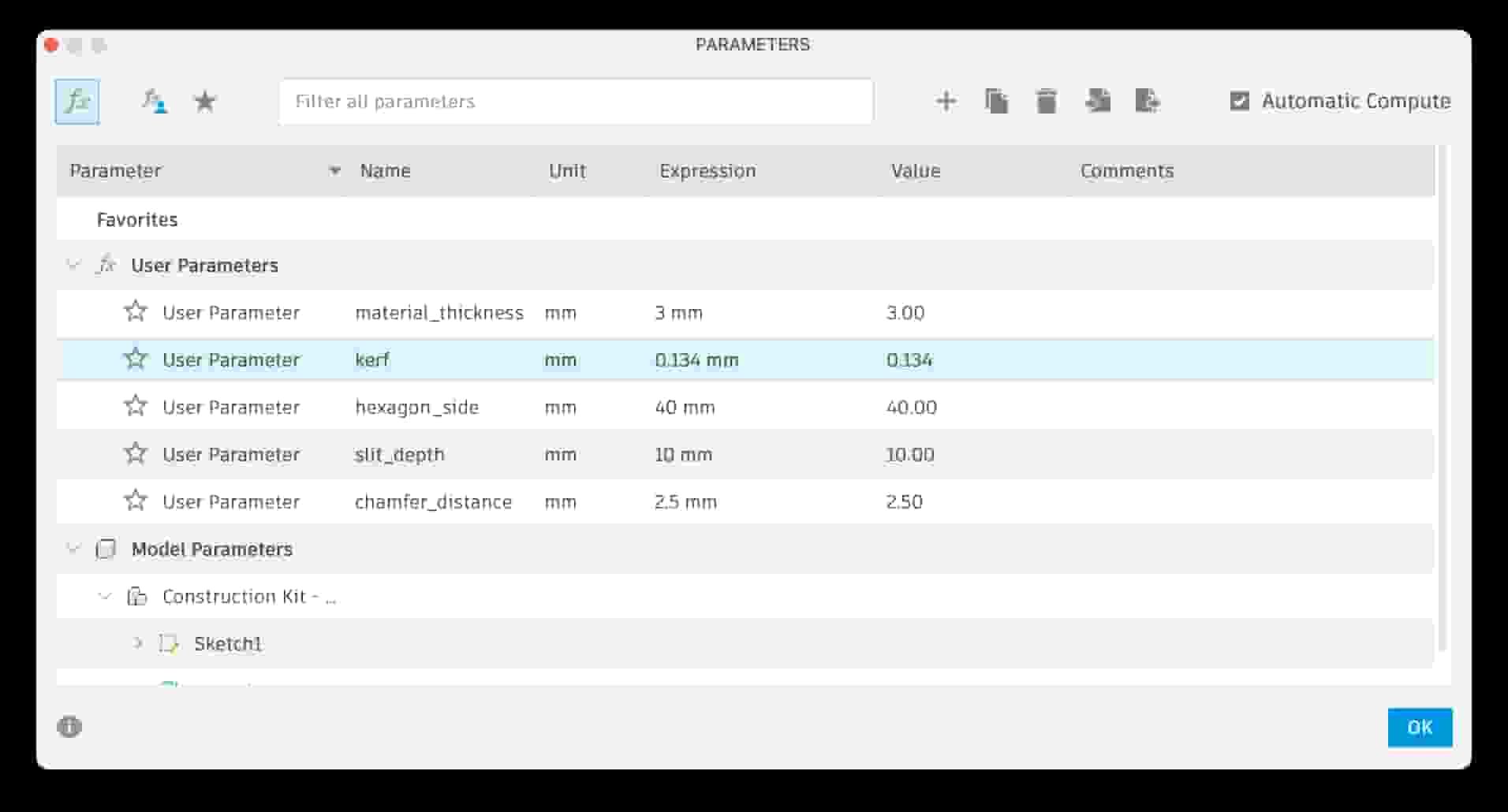Show favorites filter star icon
The image size is (1508, 812).
click(205, 102)
